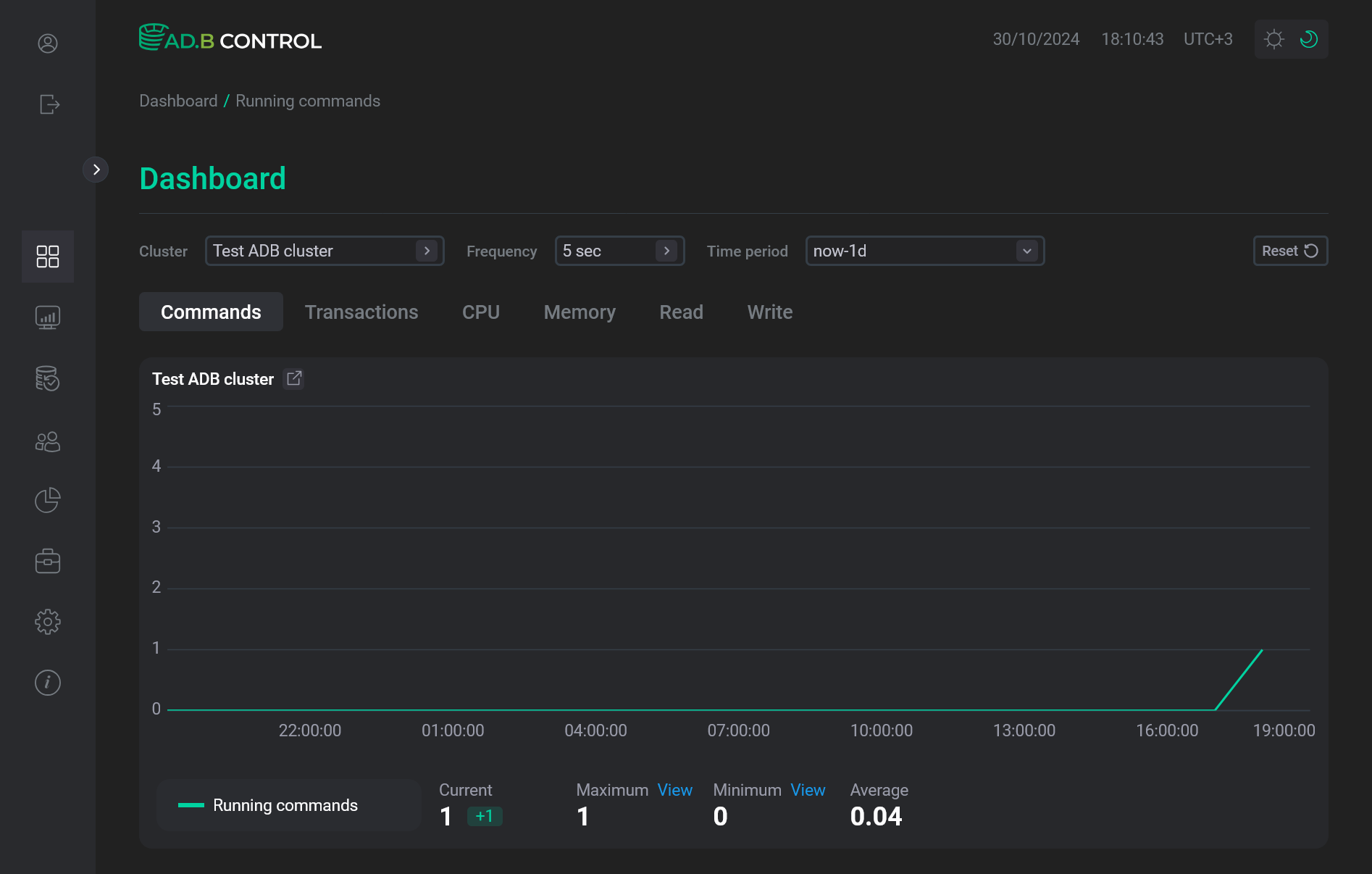Switch to the Memory tab
The width and height of the screenshot is (1372, 874).
point(580,312)
